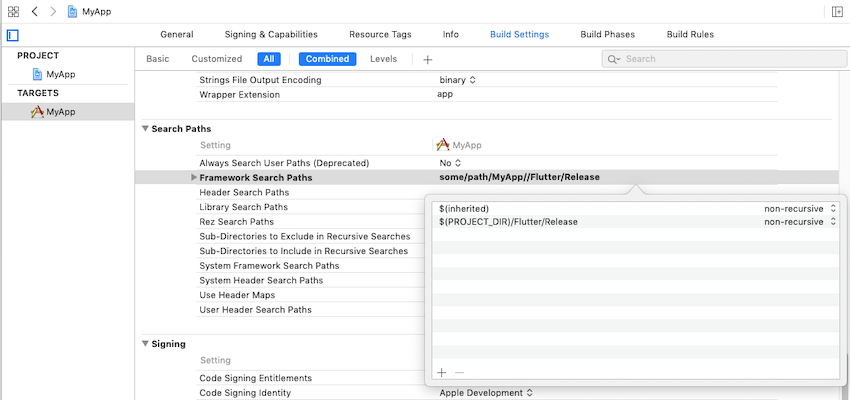Select the Header Search Paths setting

pos(244,192)
